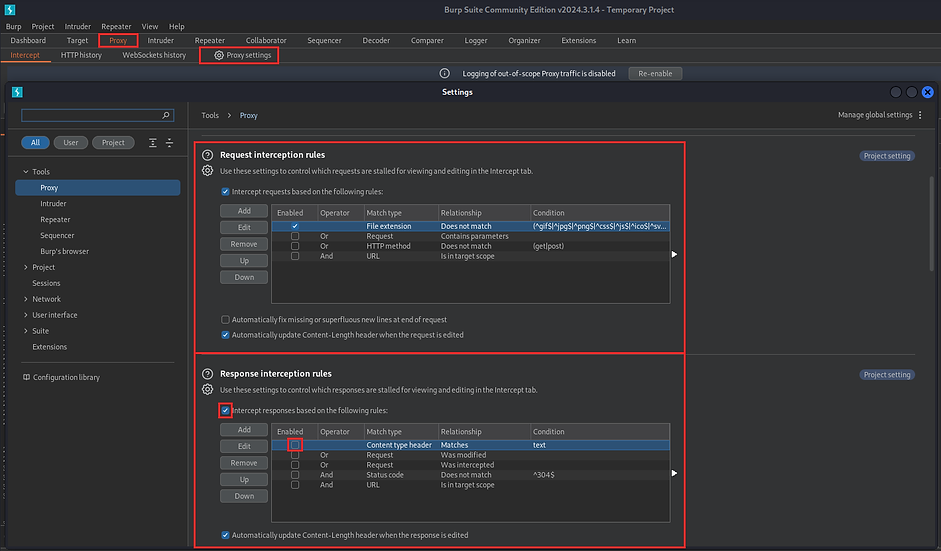The image size is (941, 551).
Task: Click the Configuration library book icon
Action: tap(26, 377)
